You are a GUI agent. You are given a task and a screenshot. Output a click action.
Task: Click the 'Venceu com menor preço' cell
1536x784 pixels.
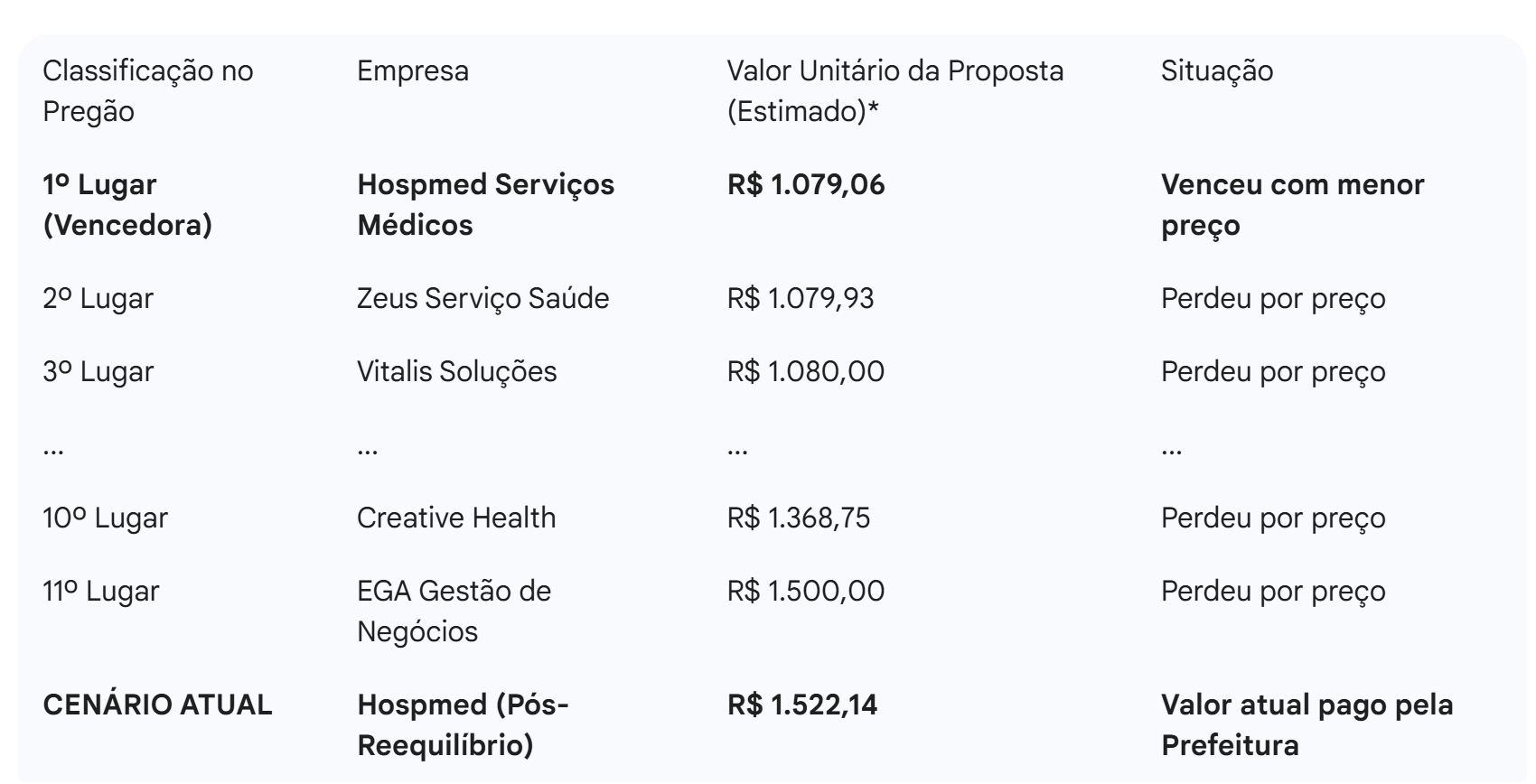point(1292,204)
